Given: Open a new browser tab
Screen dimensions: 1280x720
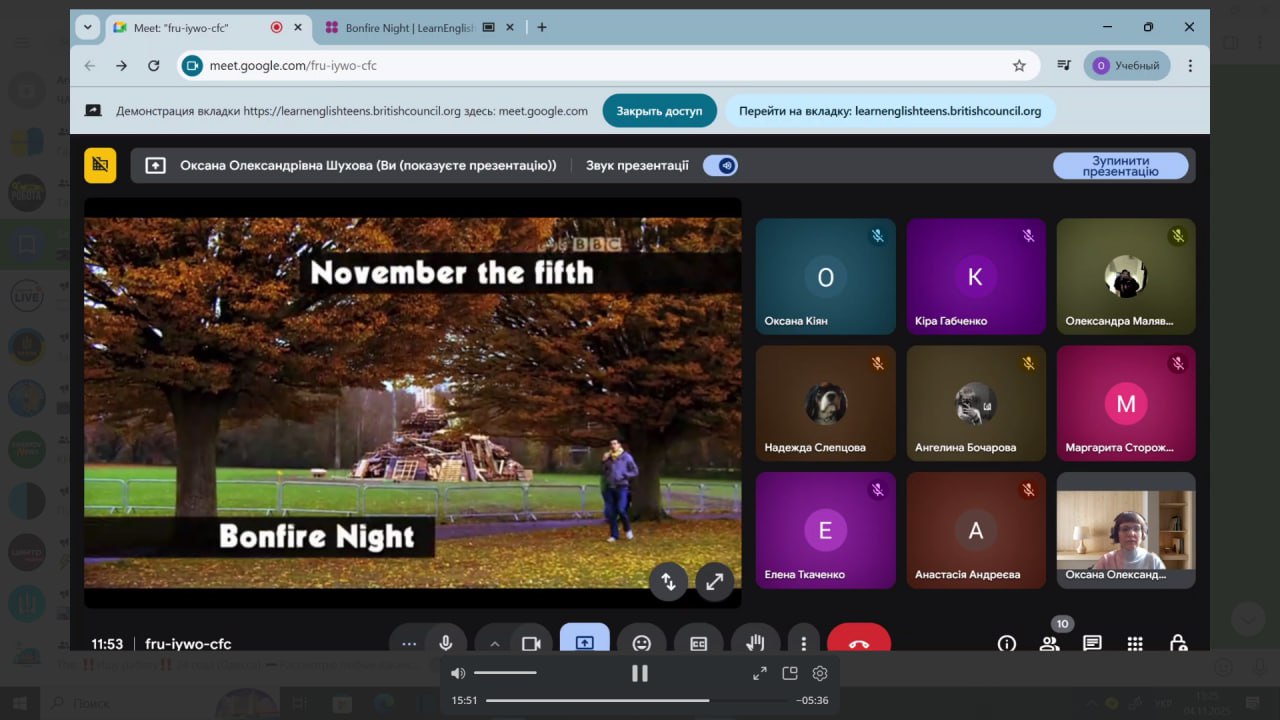Looking at the screenshot, I should 542,28.
